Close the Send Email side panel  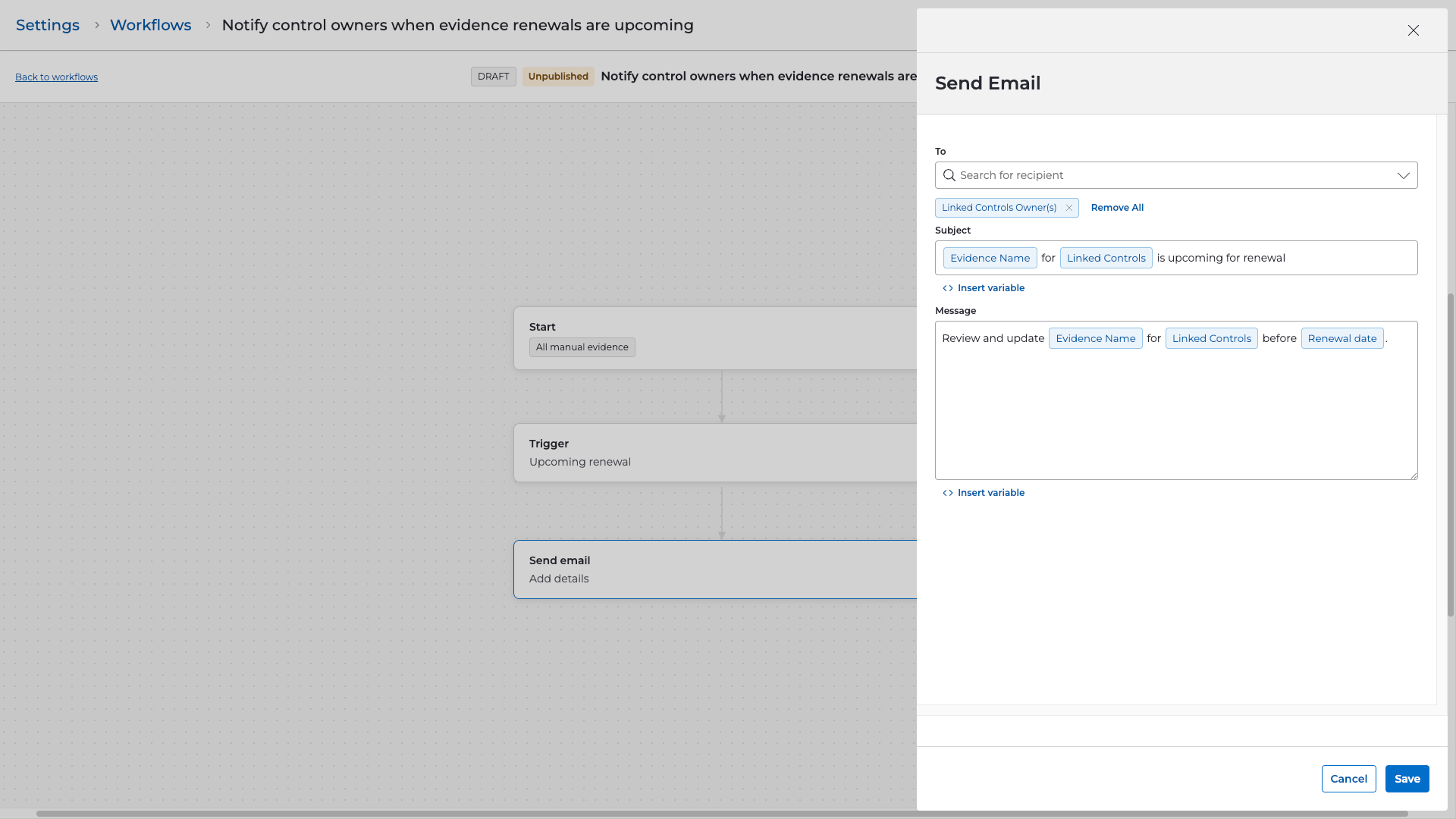pos(1413,30)
